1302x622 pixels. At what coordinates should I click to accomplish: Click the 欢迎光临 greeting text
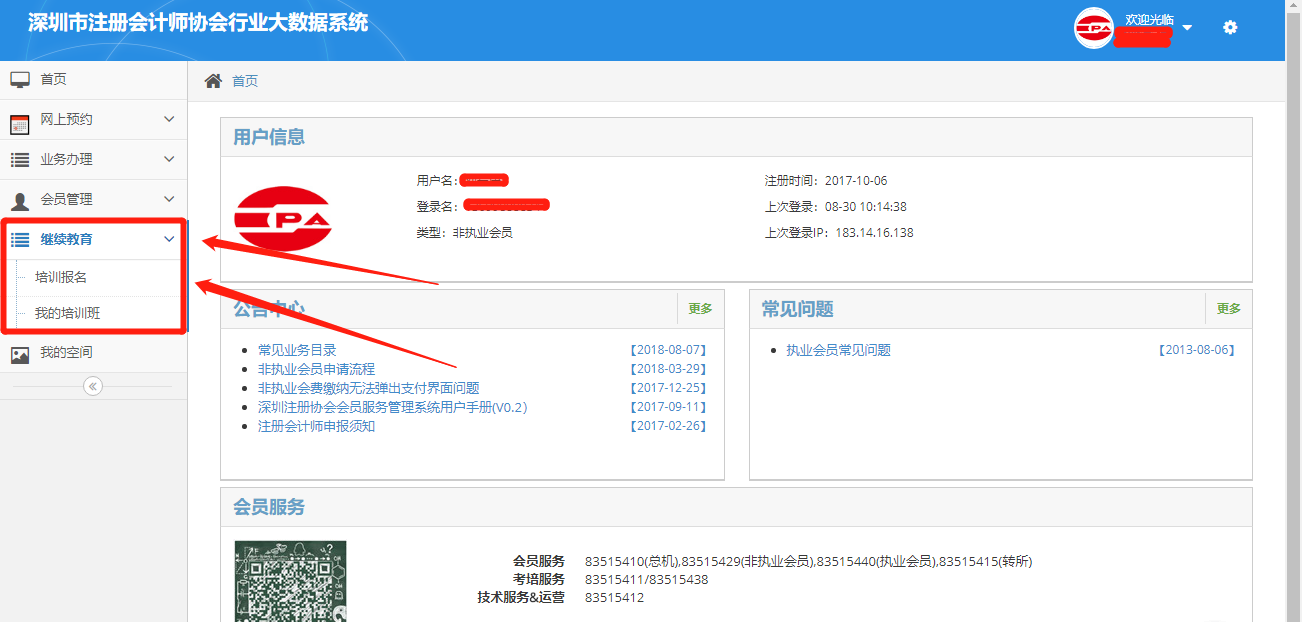(x=1149, y=19)
